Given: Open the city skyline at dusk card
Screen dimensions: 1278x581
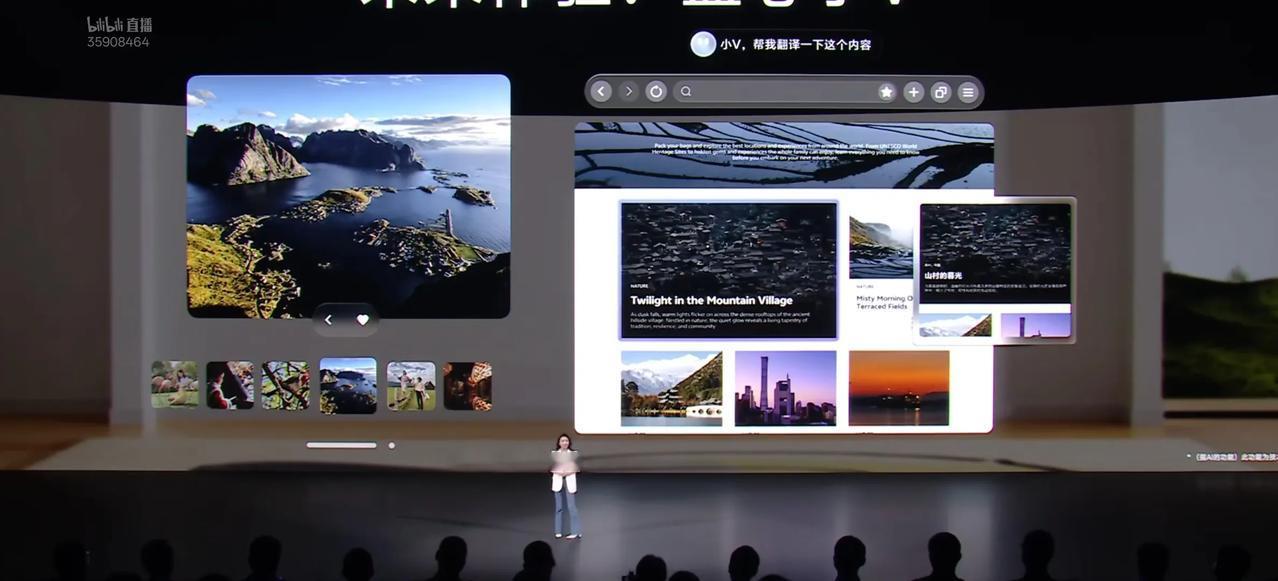Looking at the screenshot, I should coord(786,388).
